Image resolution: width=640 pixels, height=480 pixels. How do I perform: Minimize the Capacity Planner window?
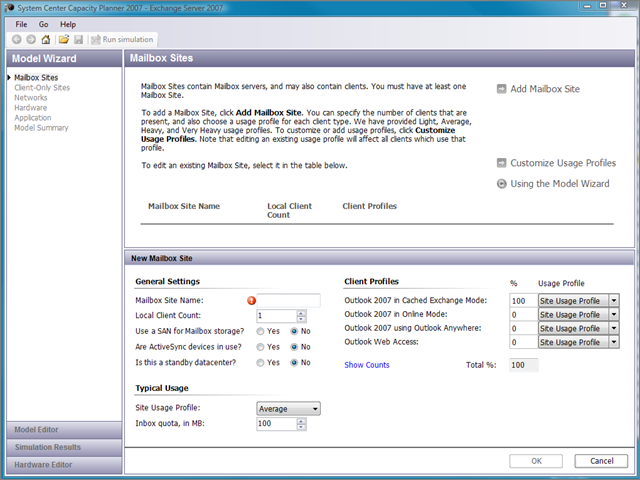pyautogui.click(x=587, y=6)
